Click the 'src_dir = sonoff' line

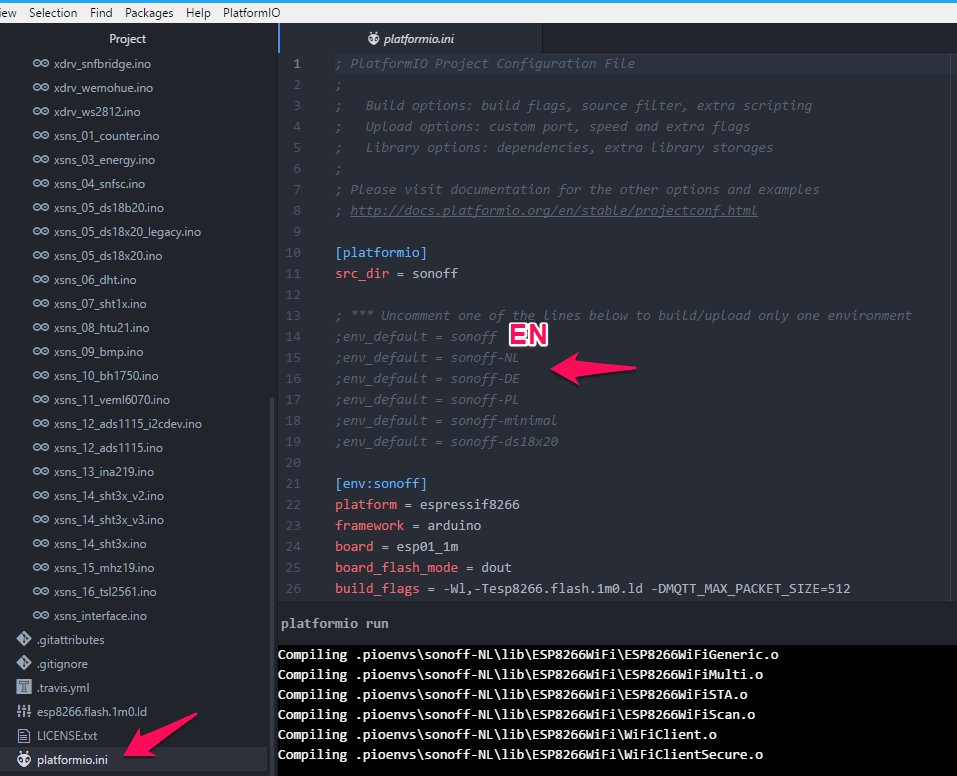[x=396, y=274]
